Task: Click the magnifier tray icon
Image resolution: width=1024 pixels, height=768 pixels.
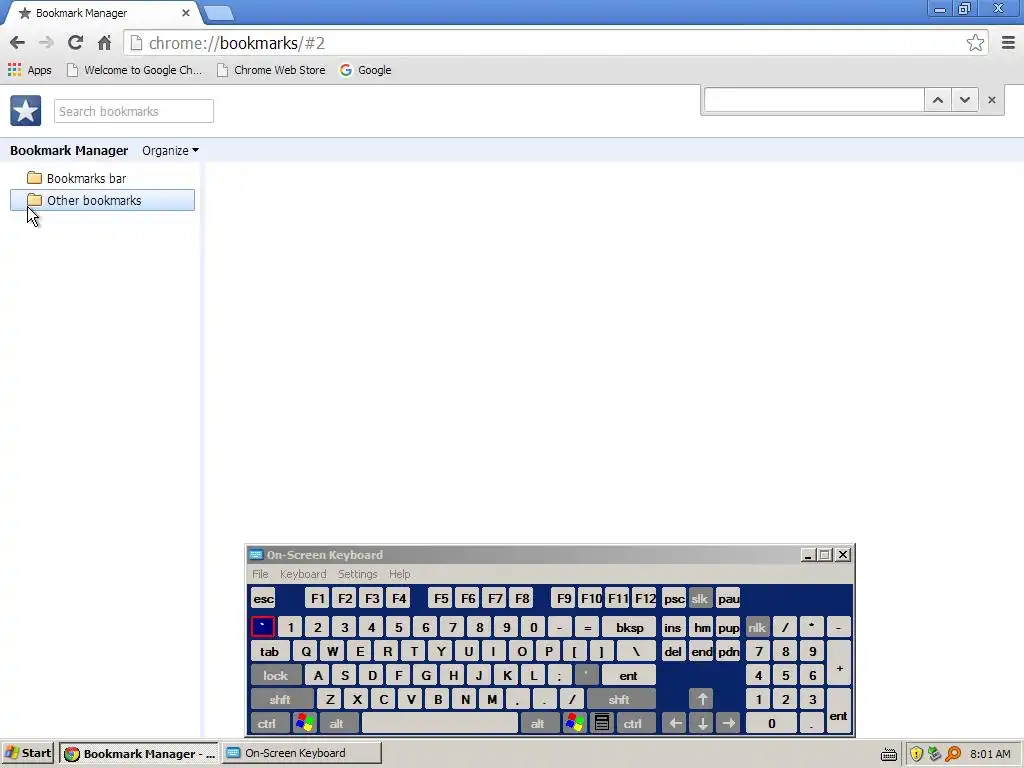Action: tap(953, 754)
